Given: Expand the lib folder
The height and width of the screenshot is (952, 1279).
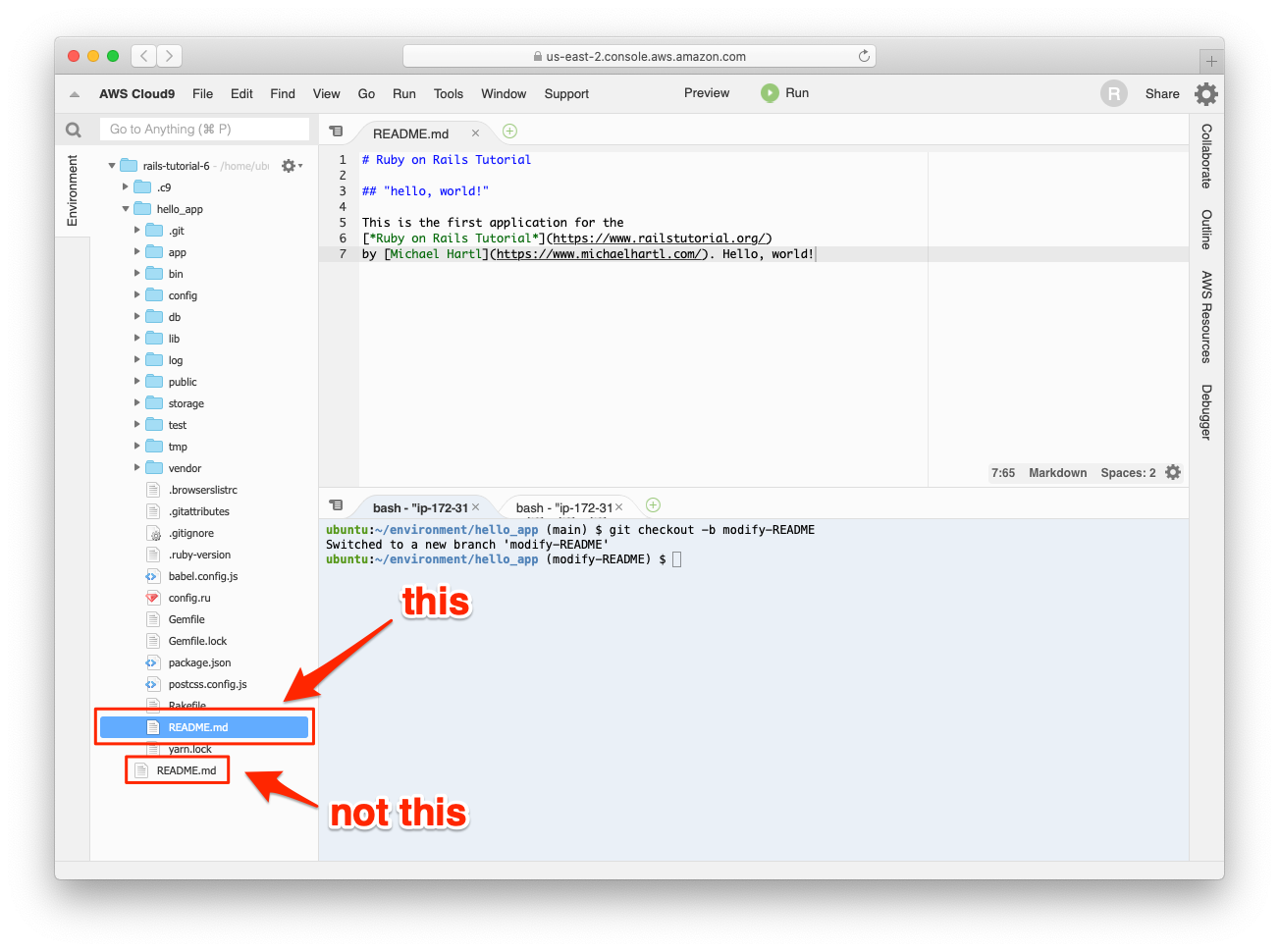Looking at the screenshot, I should 137,339.
